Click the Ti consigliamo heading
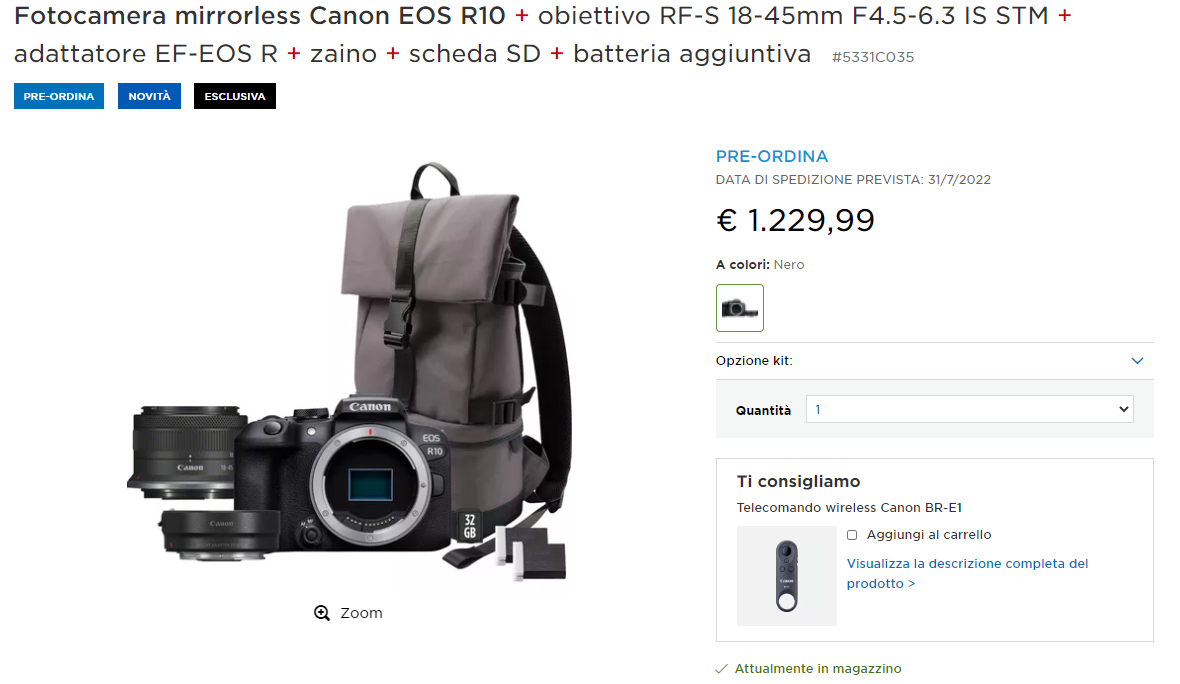 (798, 482)
